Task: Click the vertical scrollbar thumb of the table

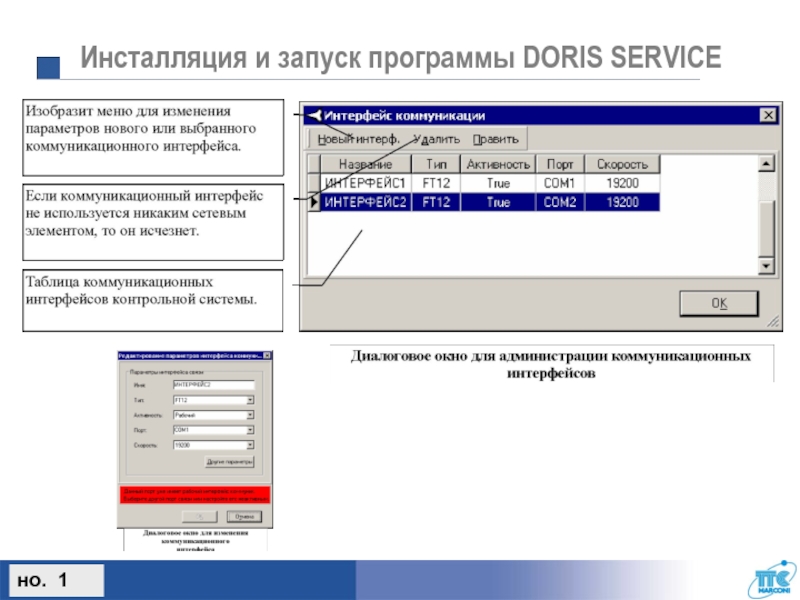Action: point(766,228)
